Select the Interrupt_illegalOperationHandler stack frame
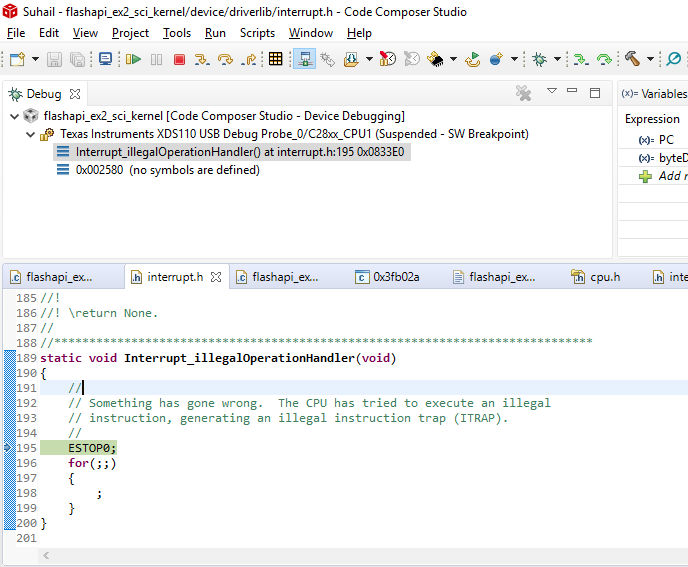The height and width of the screenshot is (567, 688). pyautogui.click(x=232, y=152)
